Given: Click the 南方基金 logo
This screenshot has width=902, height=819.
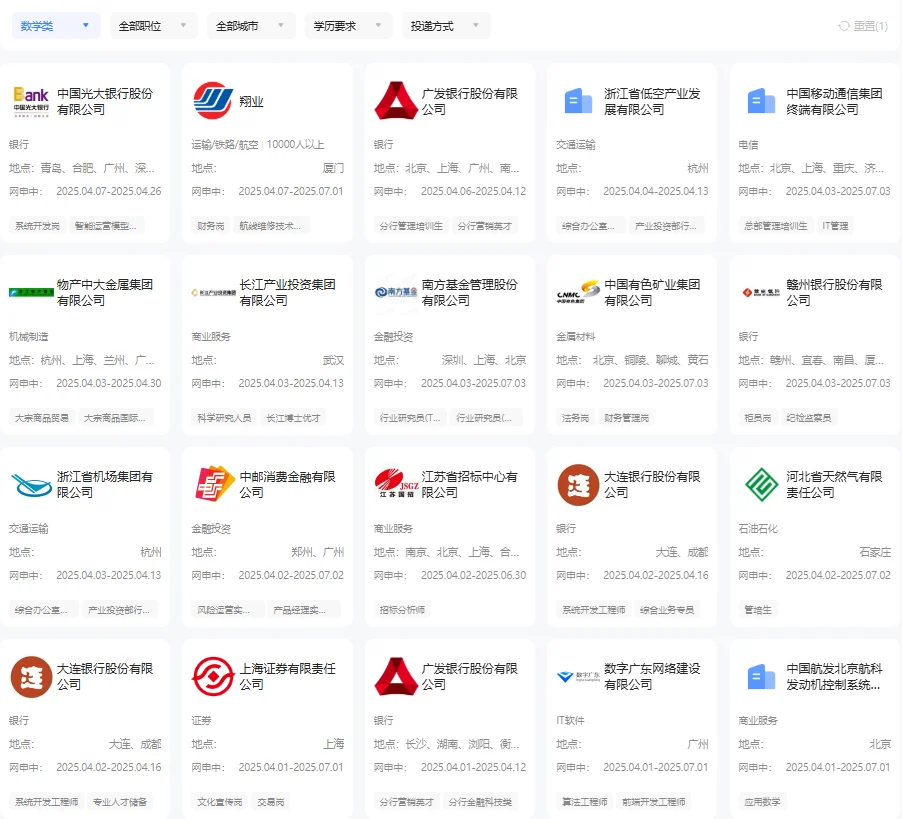Looking at the screenshot, I should coord(396,292).
